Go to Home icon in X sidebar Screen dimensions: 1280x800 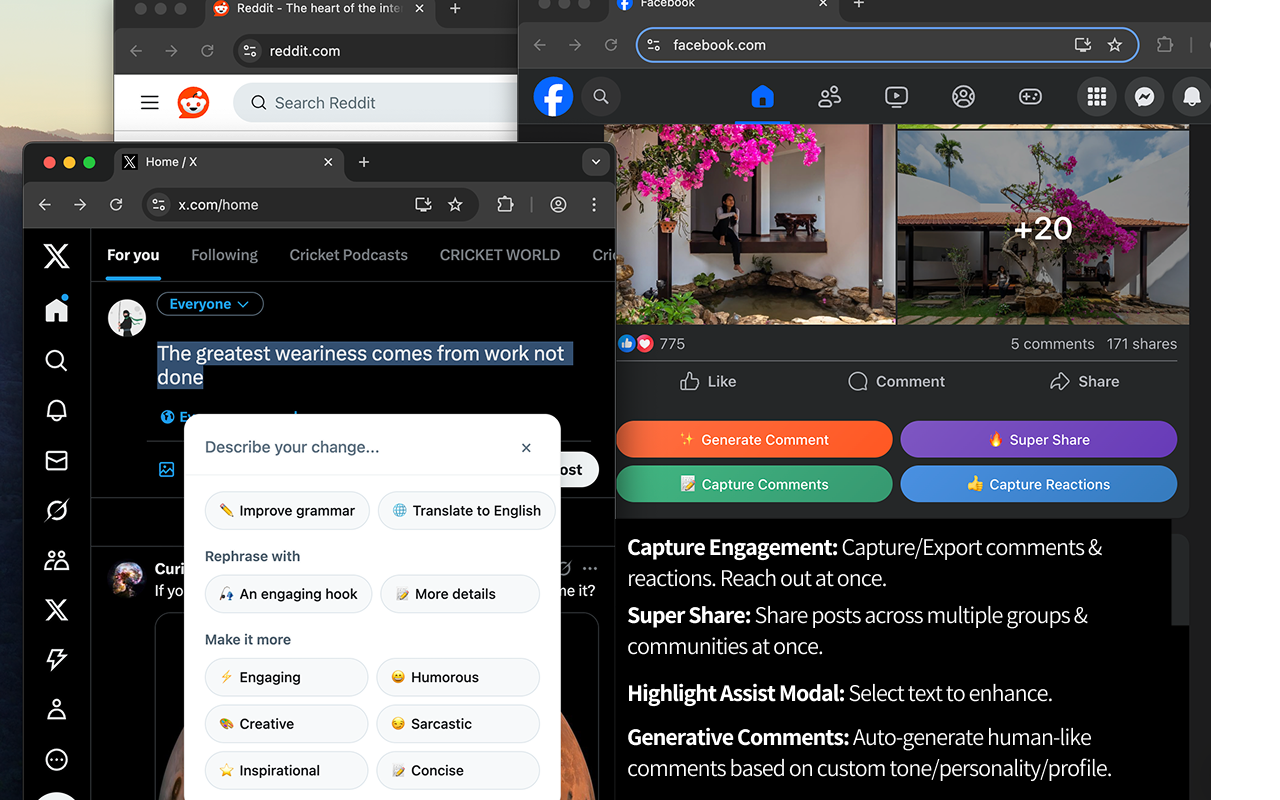[57, 310]
